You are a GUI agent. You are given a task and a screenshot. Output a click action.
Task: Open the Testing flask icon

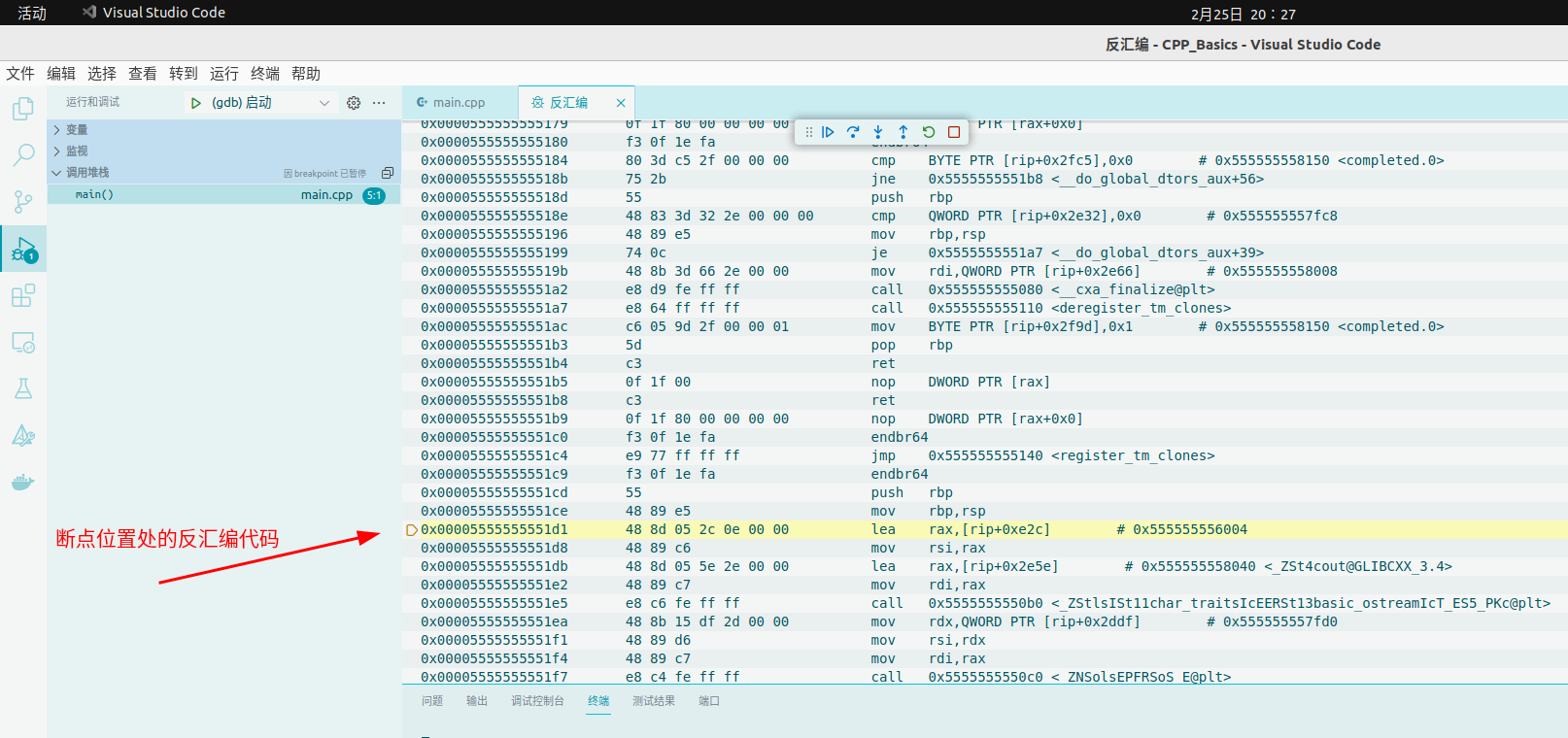(23, 389)
